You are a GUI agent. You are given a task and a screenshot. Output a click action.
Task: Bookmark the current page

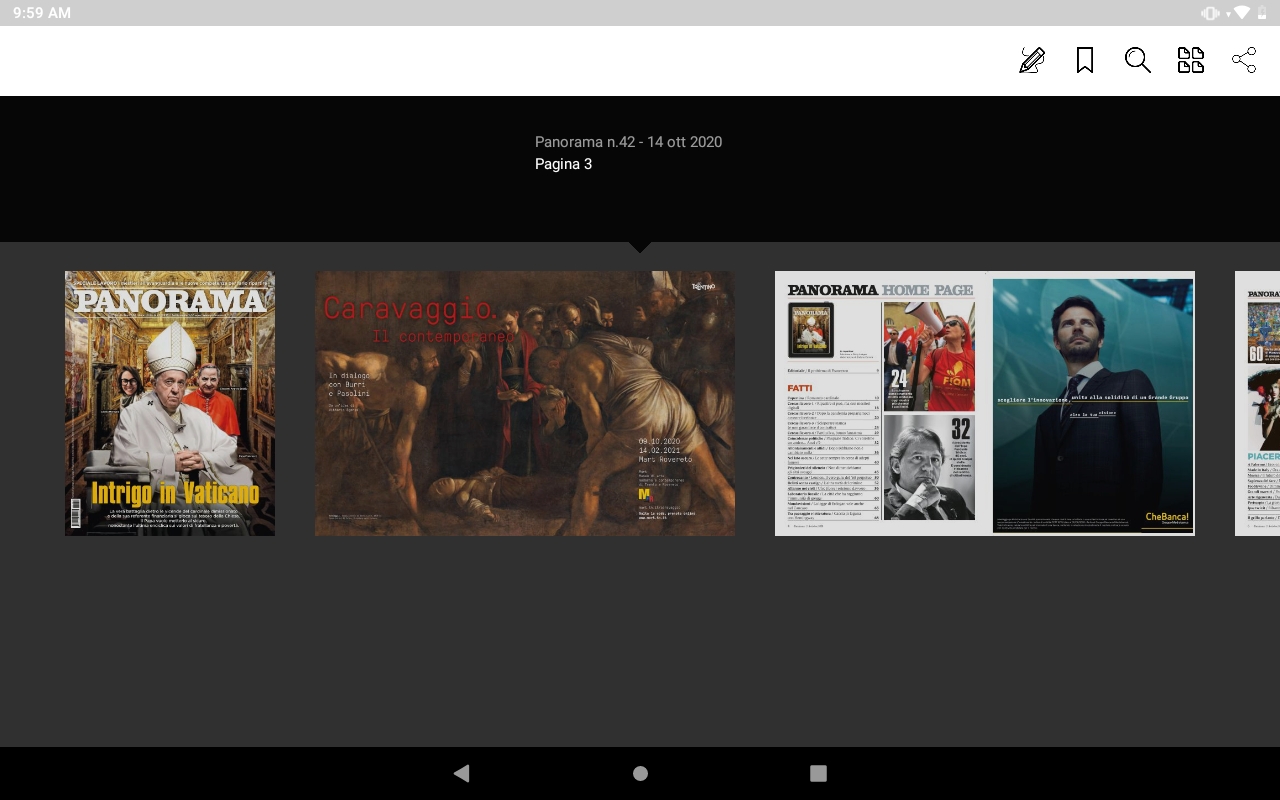pyautogui.click(x=1085, y=60)
